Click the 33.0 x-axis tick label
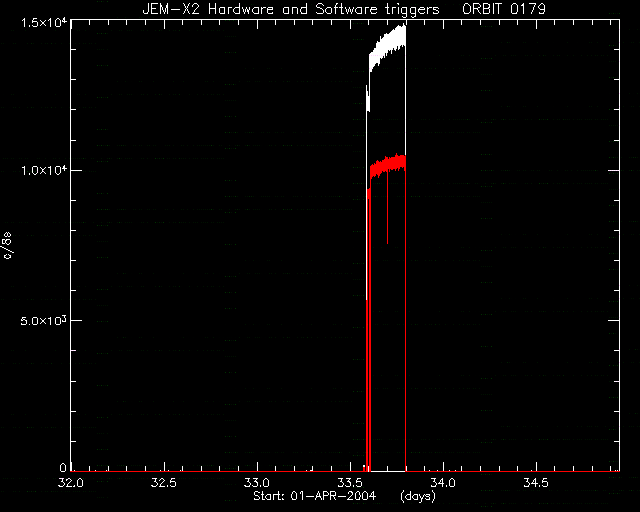This screenshot has height=512, width=640. (x=257, y=483)
